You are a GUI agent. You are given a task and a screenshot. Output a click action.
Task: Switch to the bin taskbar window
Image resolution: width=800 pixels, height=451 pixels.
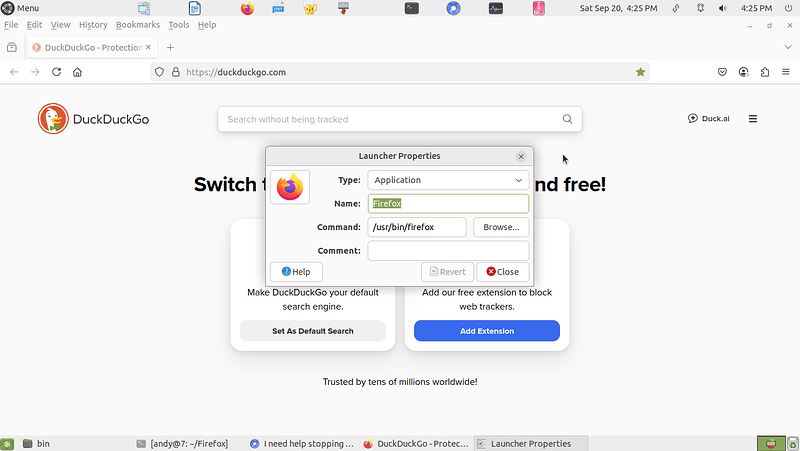[x=76, y=443]
